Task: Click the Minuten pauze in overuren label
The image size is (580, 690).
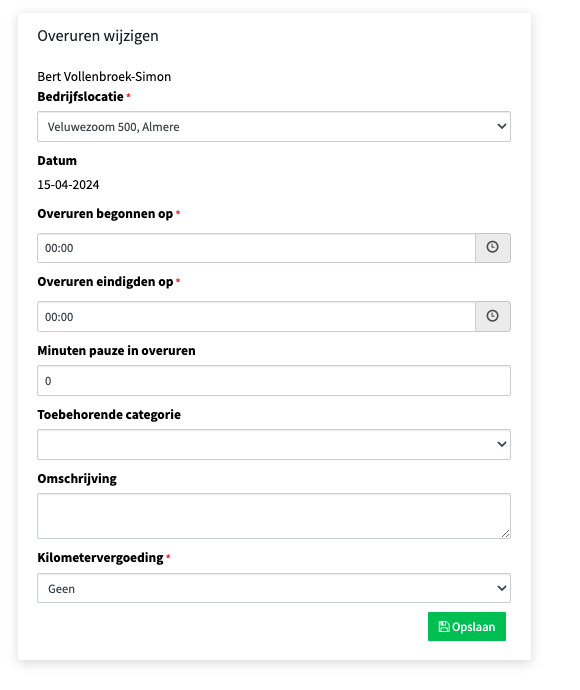Action: pyautogui.click(x=117, y=351)
